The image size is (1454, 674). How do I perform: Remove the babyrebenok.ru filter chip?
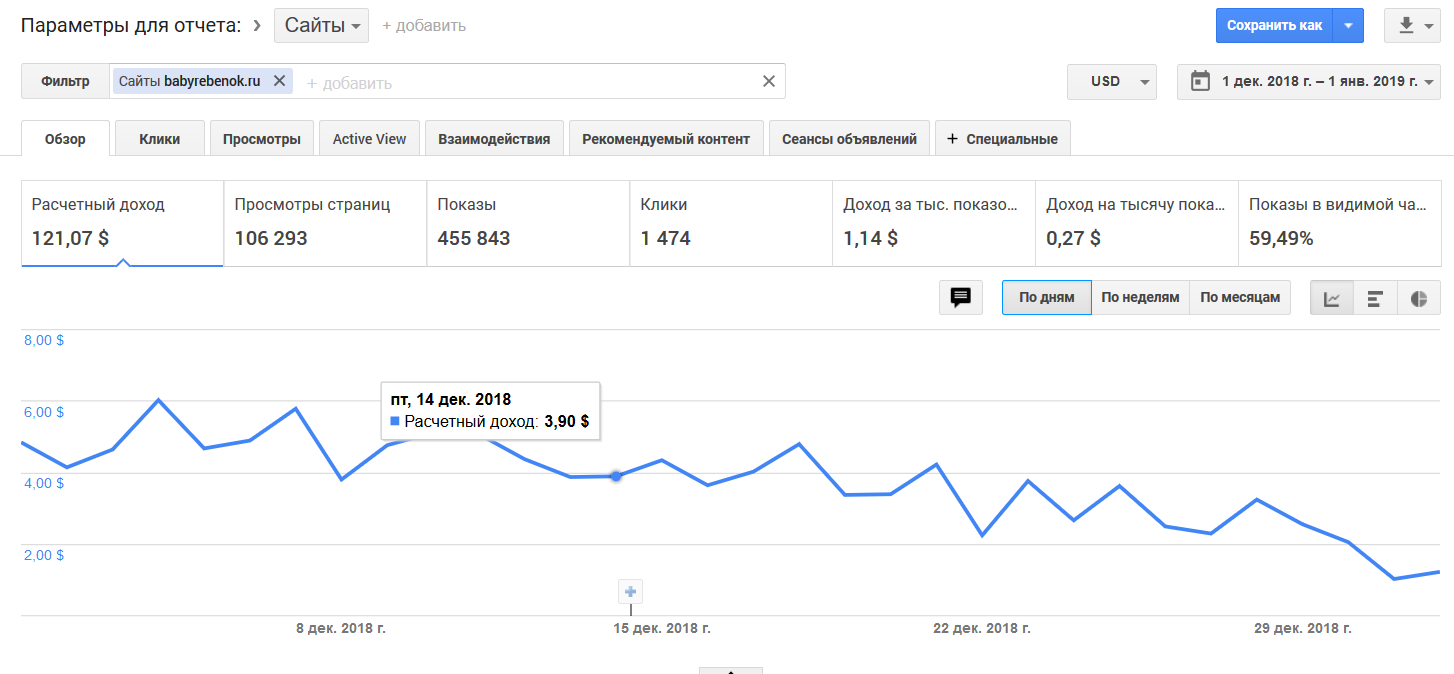coord(279,81)
